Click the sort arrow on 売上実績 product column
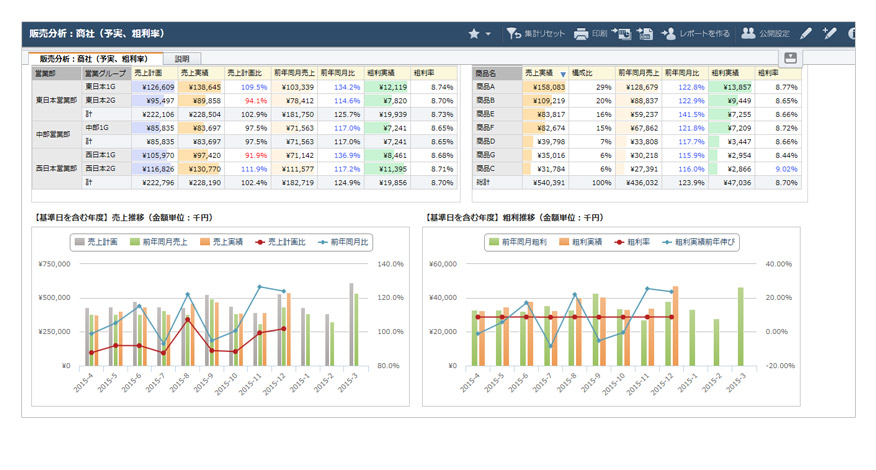 563,74
